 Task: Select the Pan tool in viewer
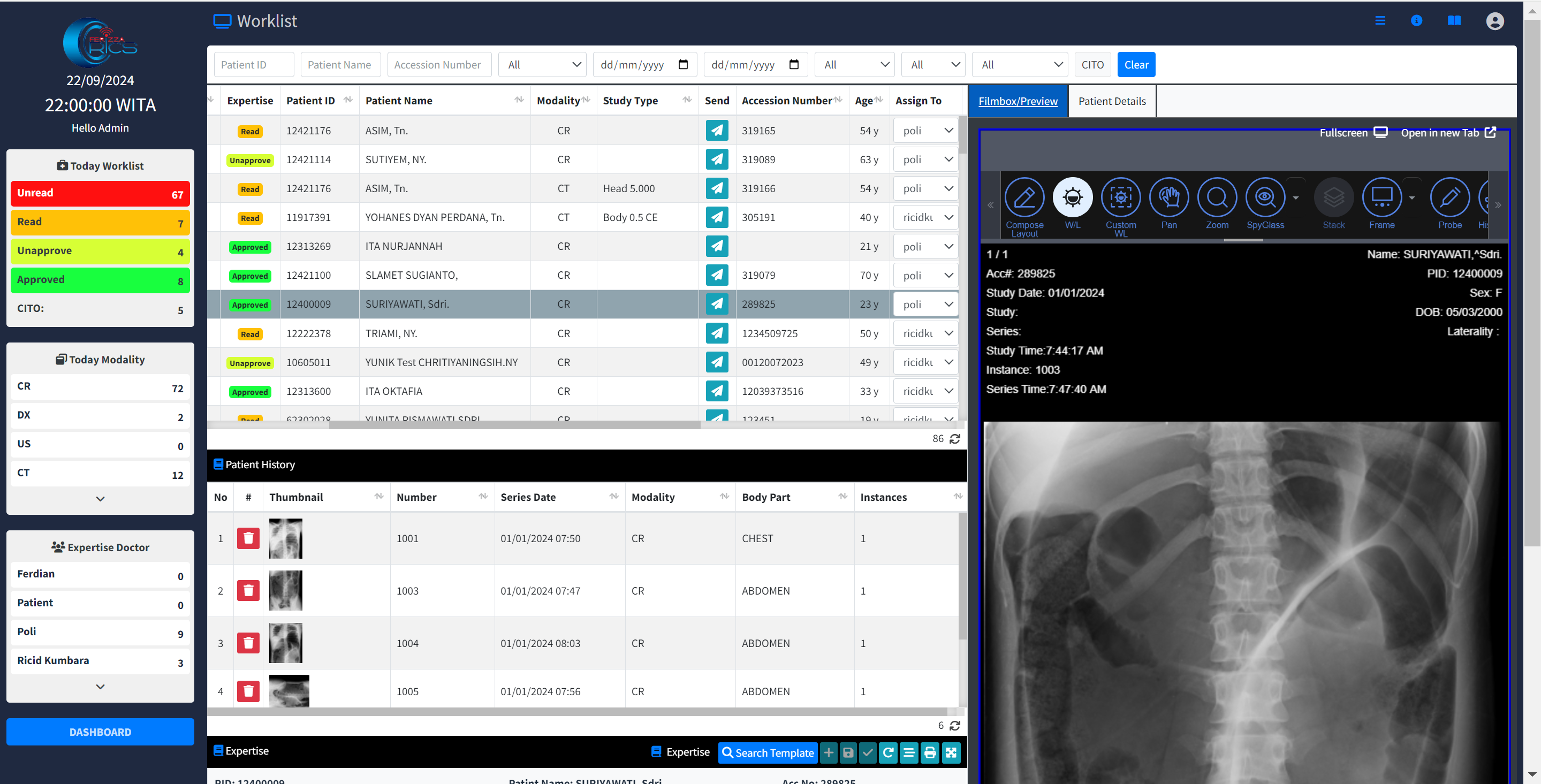coord(1168,204)
